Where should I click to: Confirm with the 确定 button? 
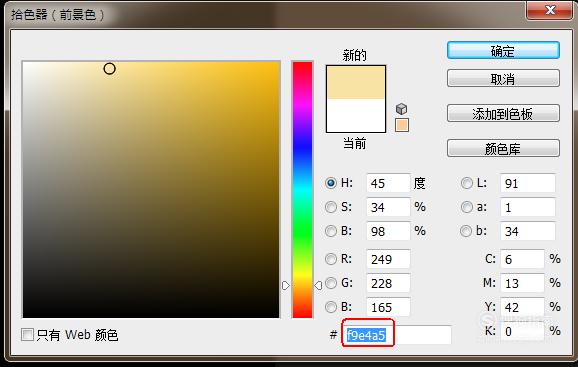503,50
